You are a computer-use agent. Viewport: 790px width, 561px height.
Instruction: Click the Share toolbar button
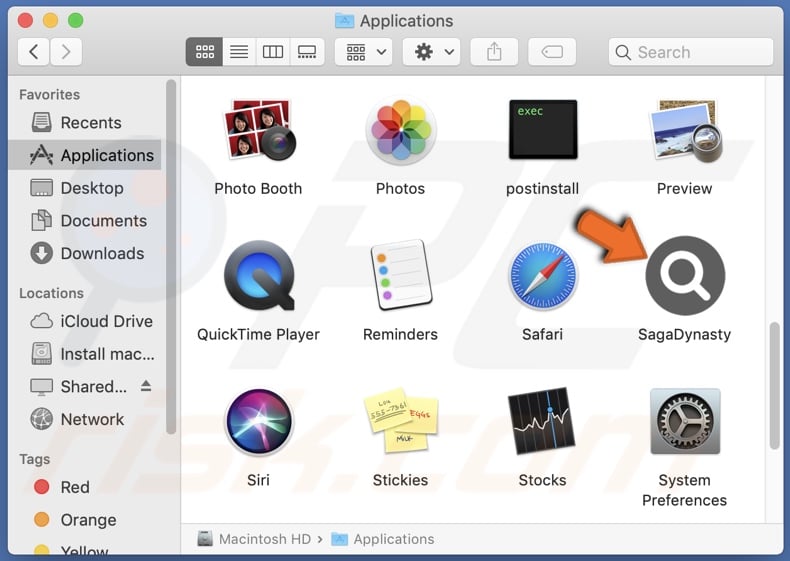(x=494, y=51)
